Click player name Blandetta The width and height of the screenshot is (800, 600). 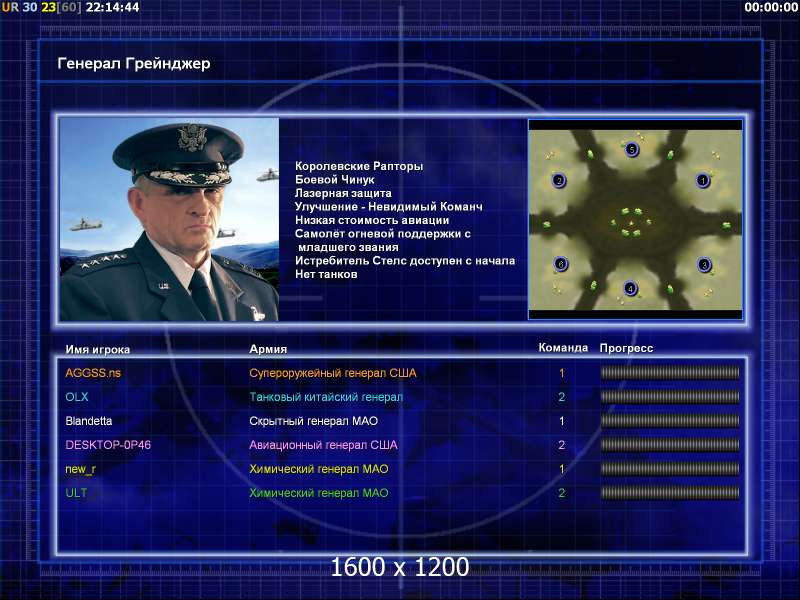pyautogui.click(x=89, y=421)
